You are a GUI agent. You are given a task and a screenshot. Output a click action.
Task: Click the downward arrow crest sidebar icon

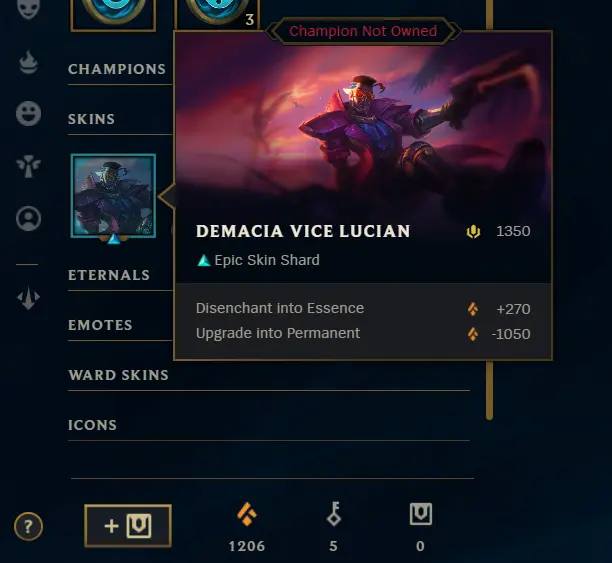tap(28, 299)
